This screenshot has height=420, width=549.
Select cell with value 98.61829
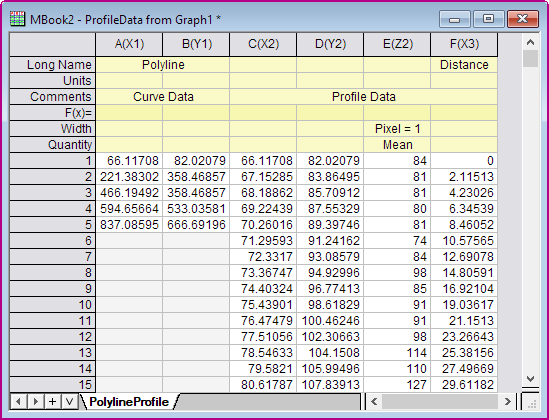coord(330,305)
